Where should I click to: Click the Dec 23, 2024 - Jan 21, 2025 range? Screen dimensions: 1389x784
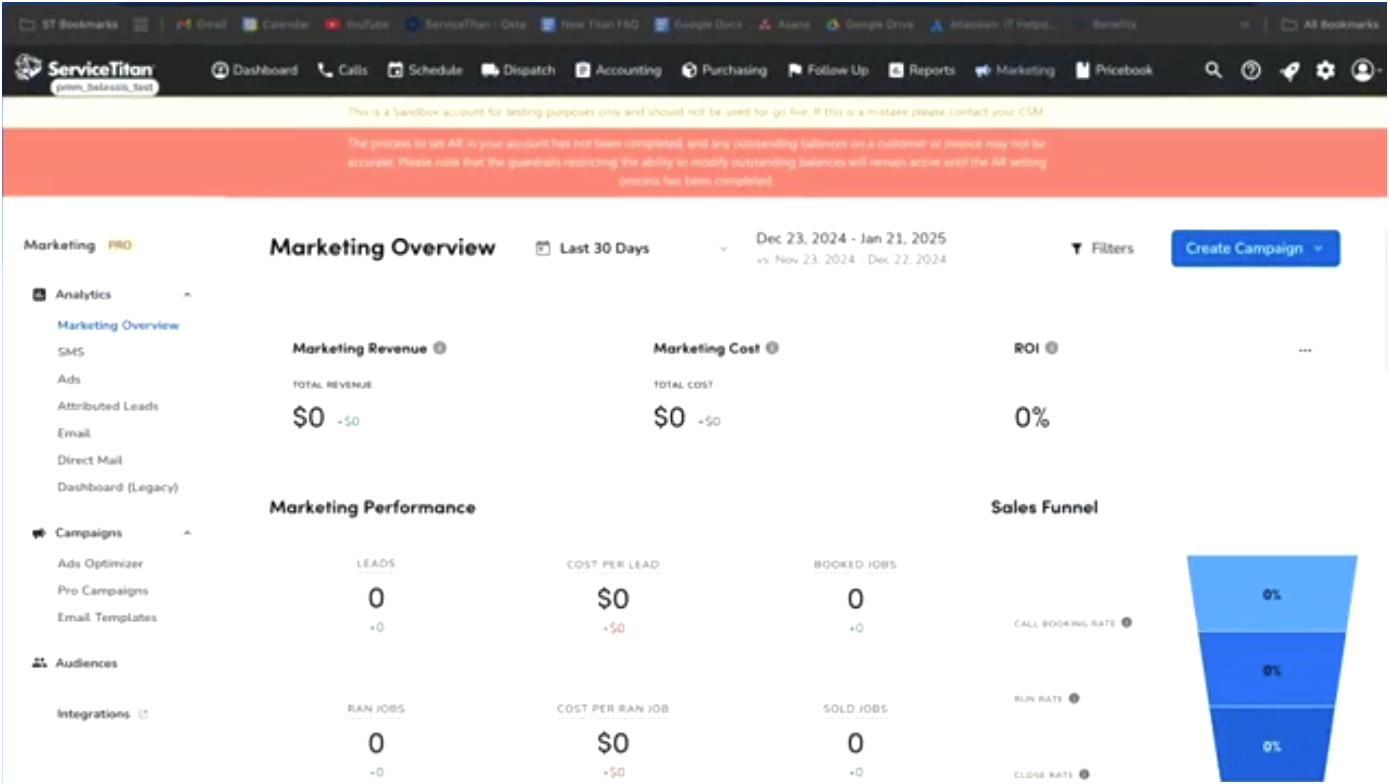(x=851, y=238)
